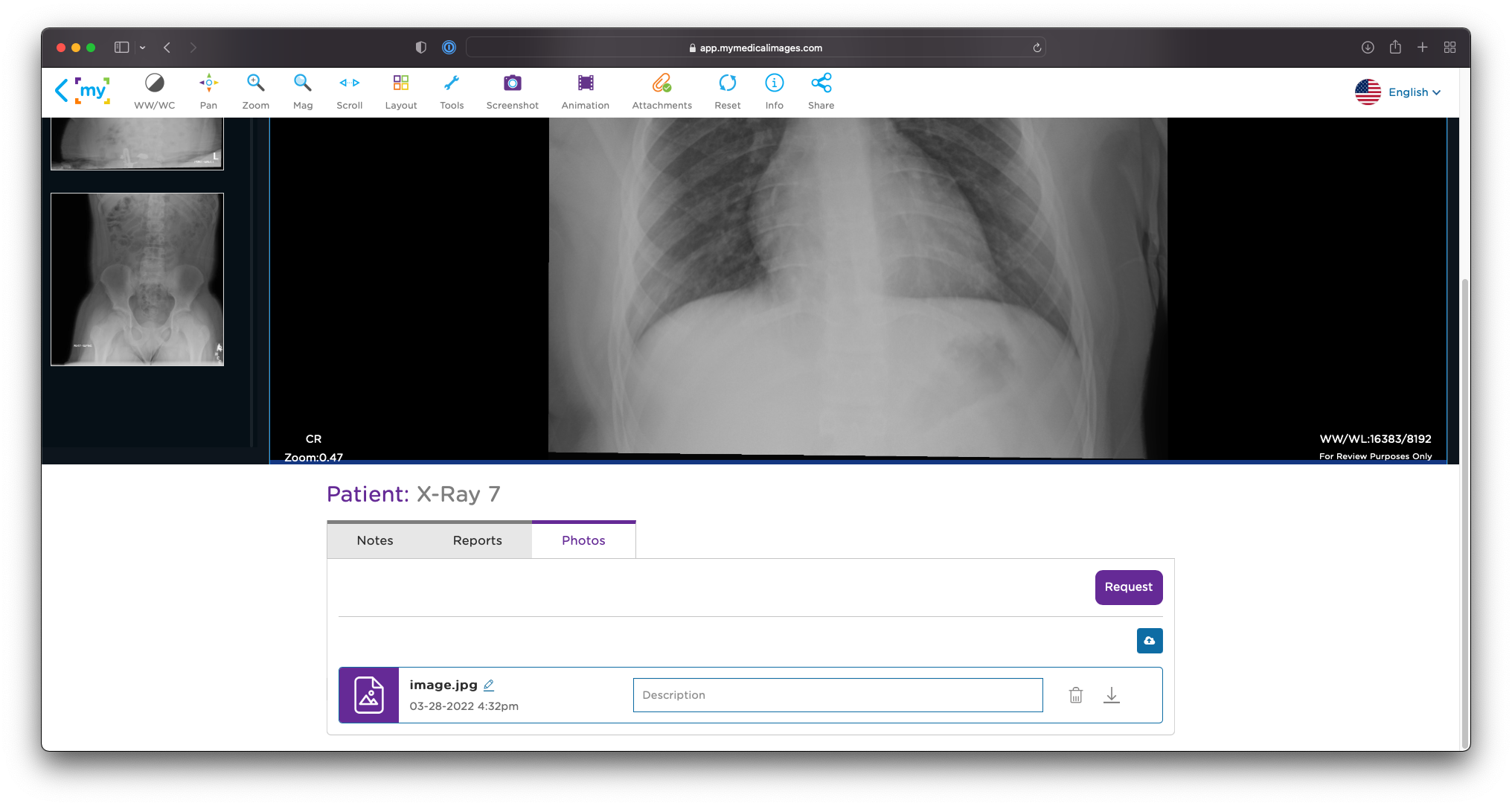
Task: Choose the Scroll tool
Action: [349, 92]
